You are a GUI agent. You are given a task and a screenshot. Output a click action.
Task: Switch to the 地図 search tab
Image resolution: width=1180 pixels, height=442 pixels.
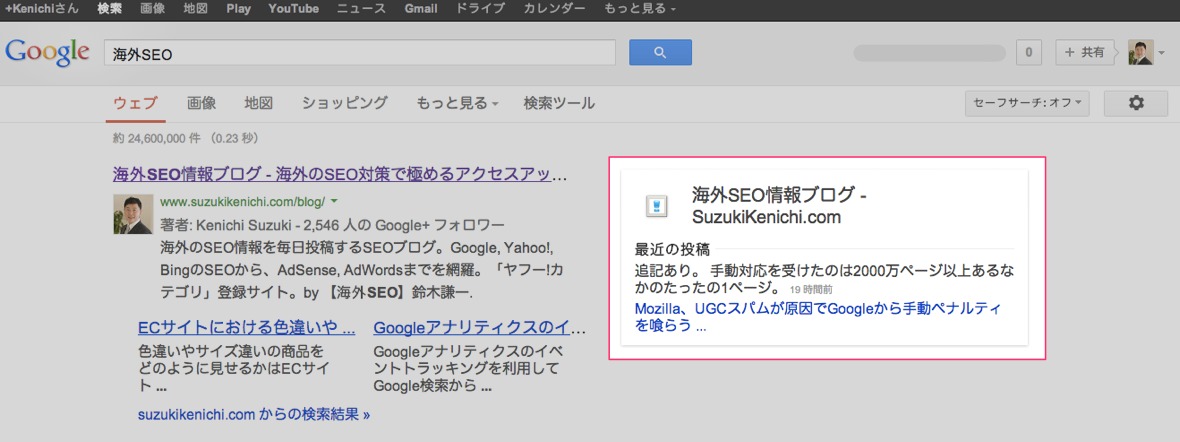pyautogui.click(x=258, y=103)
